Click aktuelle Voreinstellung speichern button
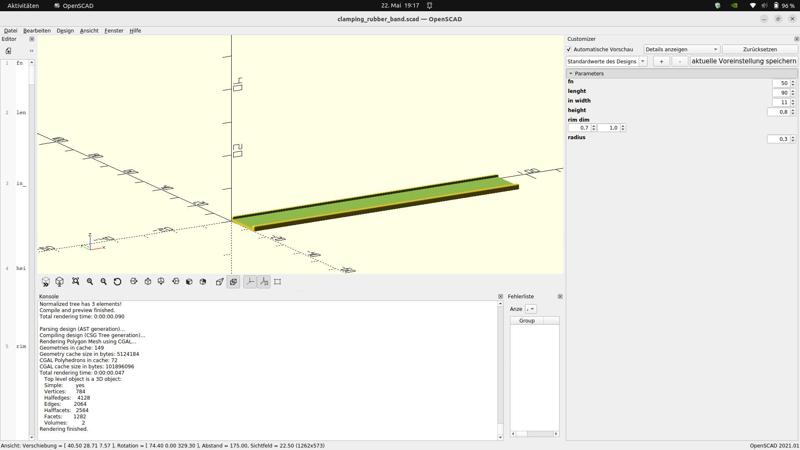 pos(743,61)
